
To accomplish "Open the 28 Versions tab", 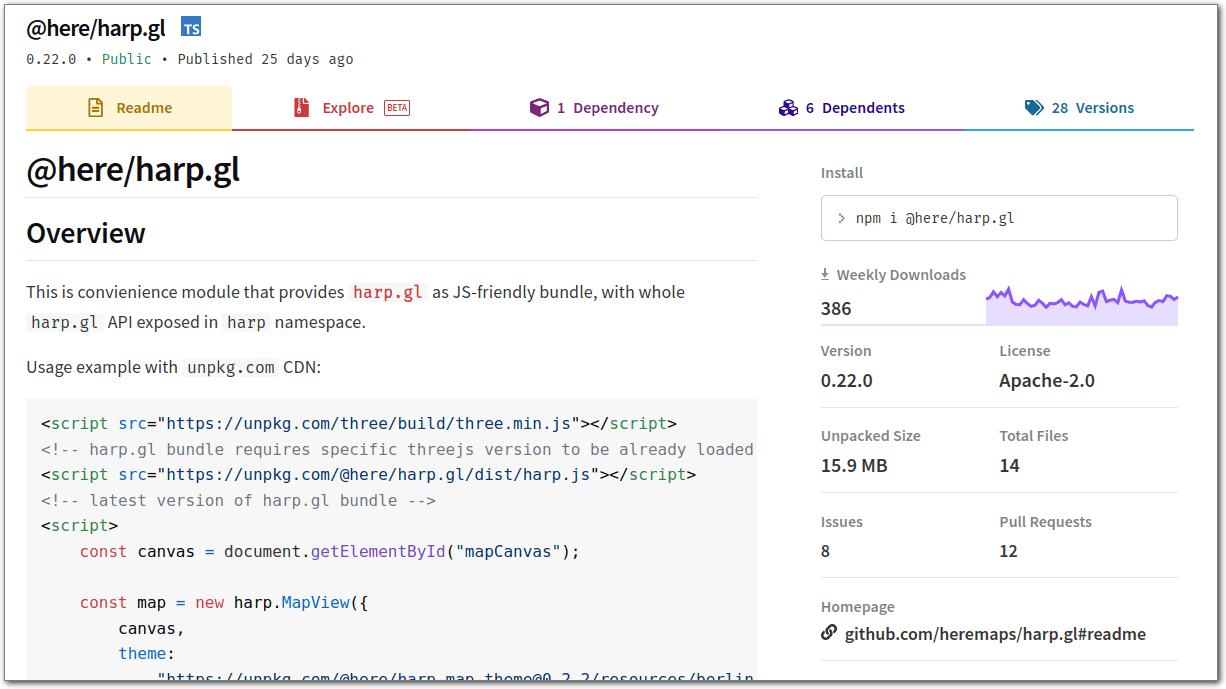I will (x=1080, y=108).
